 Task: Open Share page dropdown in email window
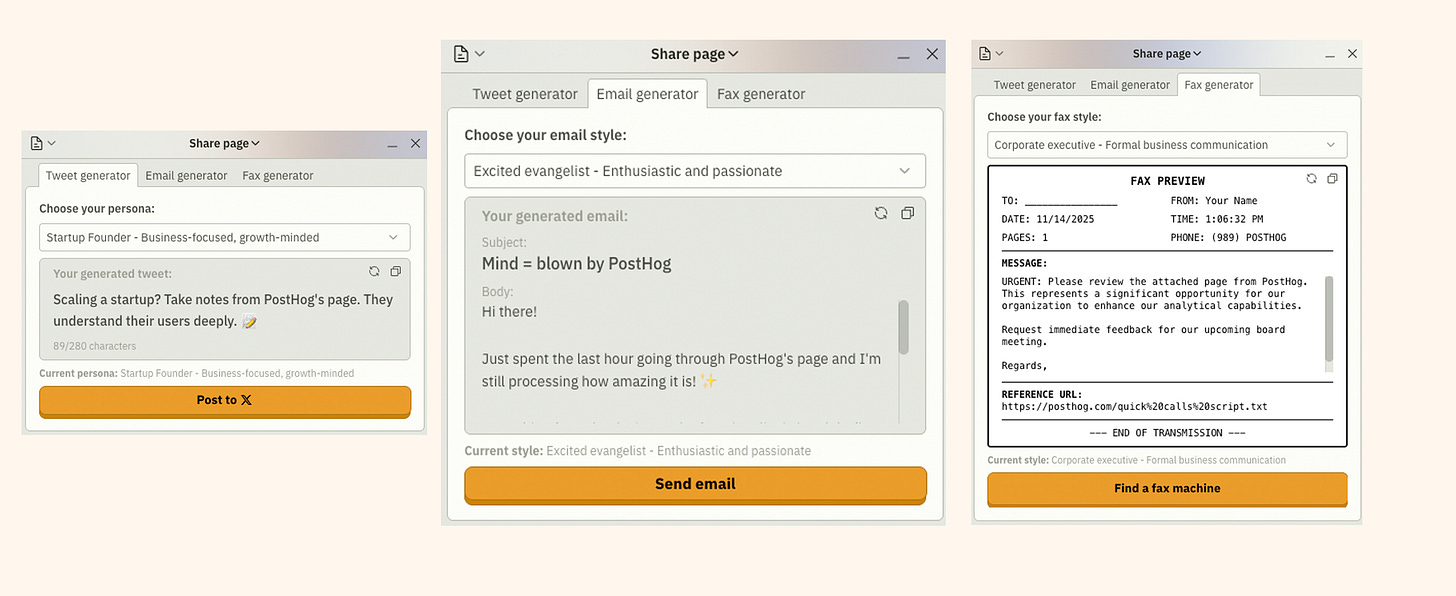point(695,54)
